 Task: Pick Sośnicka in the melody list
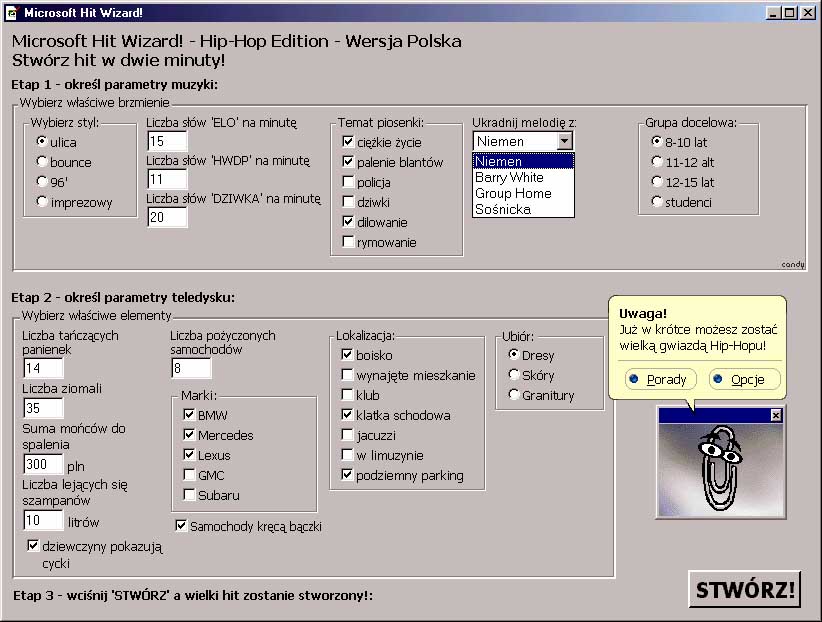(503, 209)
